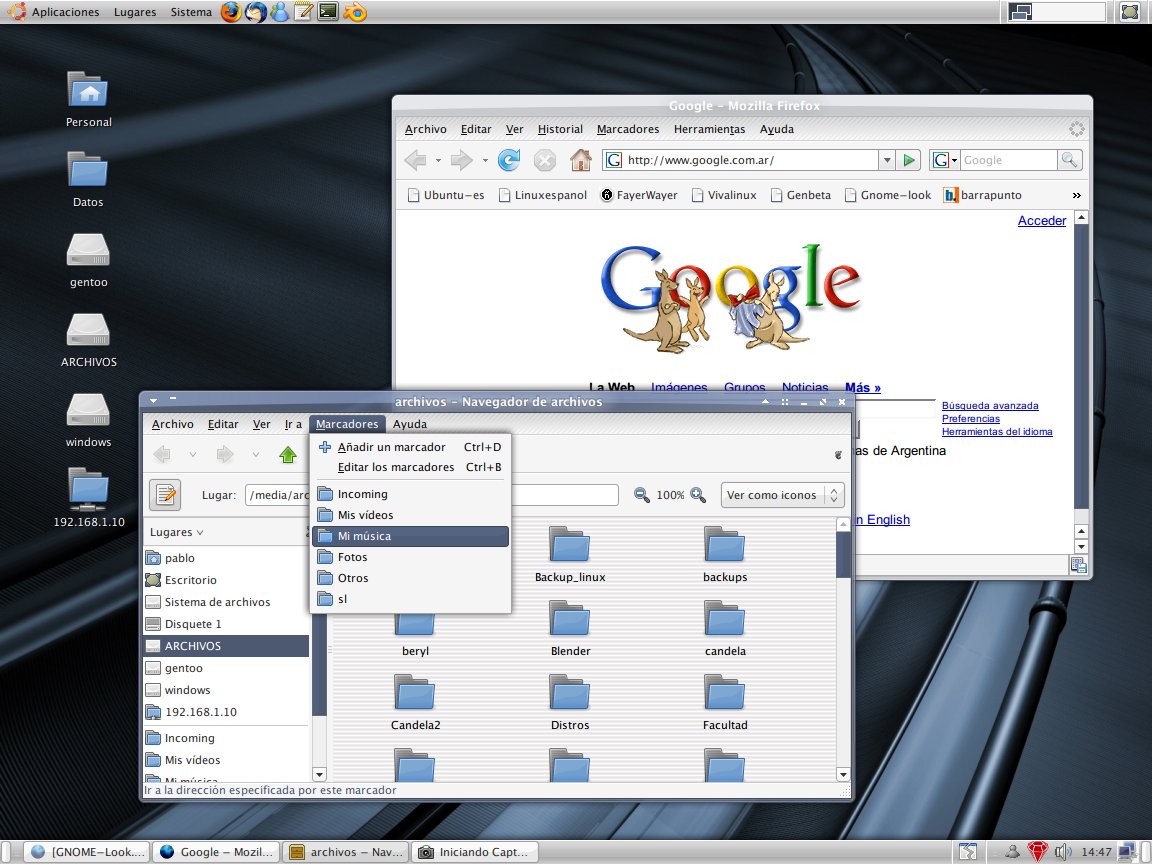Open the Lugares sidebar selector dropdown
The width and height of the screenshot is (1152, 864).
pyautogui.click(x=176, y=532)
